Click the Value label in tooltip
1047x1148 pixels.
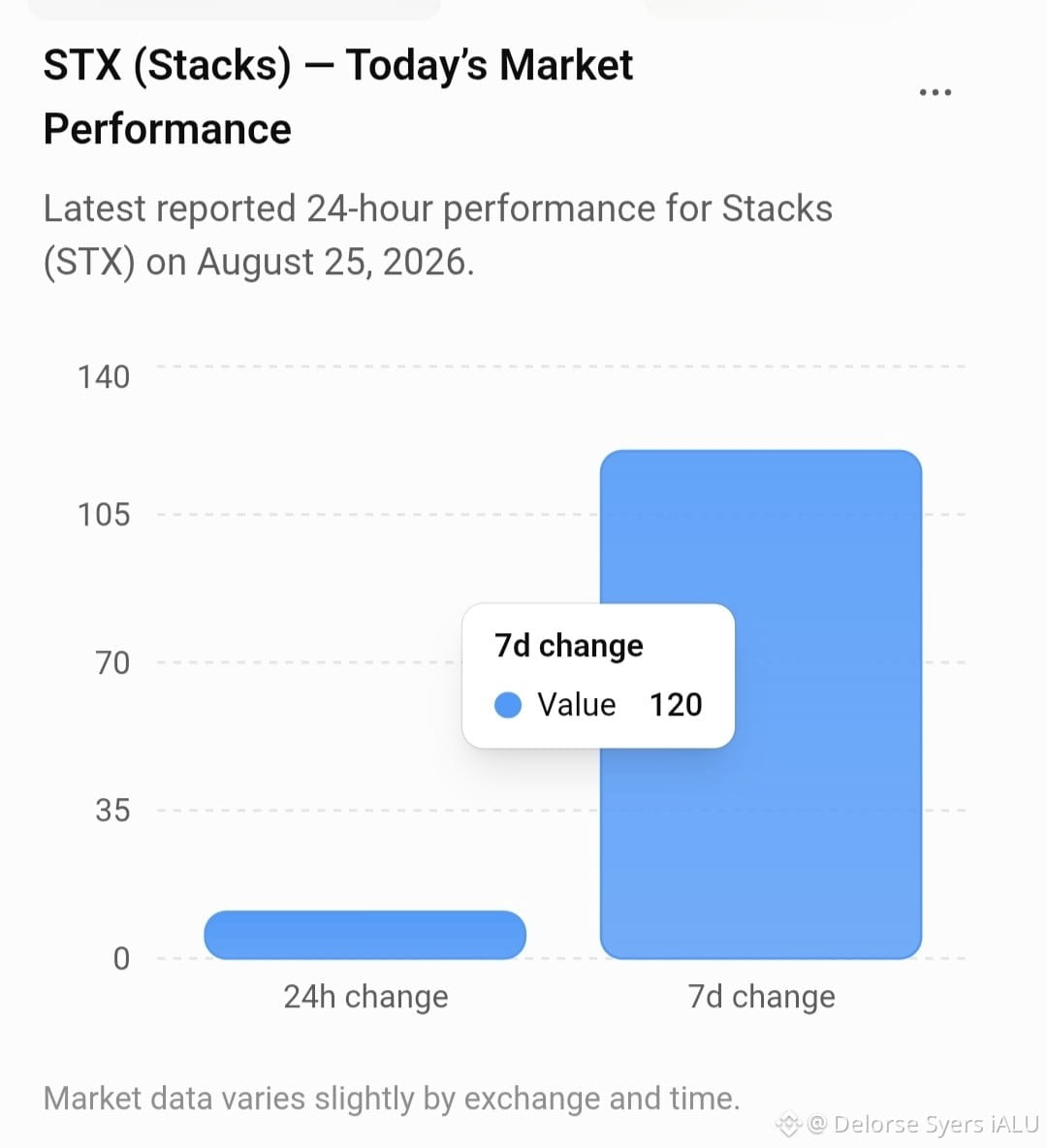coord(576,705)
